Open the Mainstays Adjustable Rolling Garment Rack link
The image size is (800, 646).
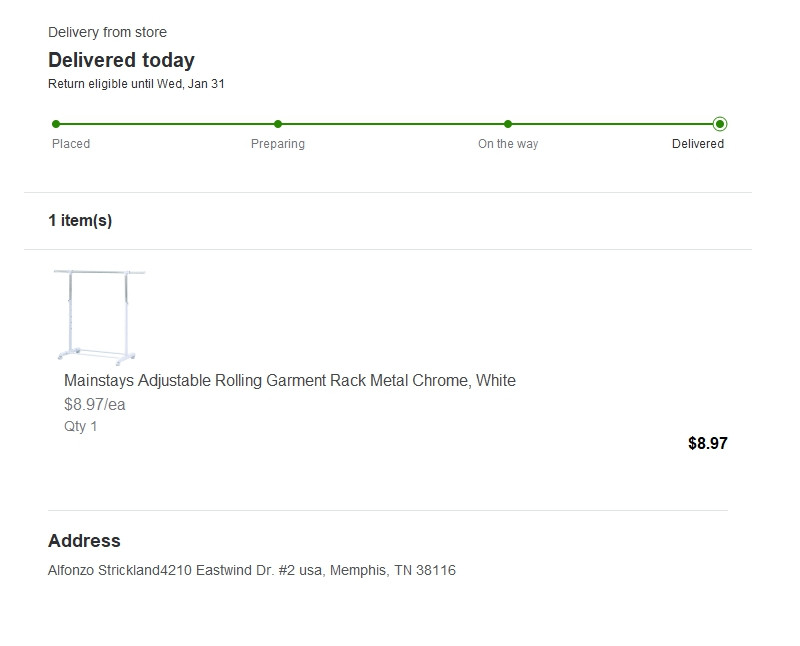[290, 380]
